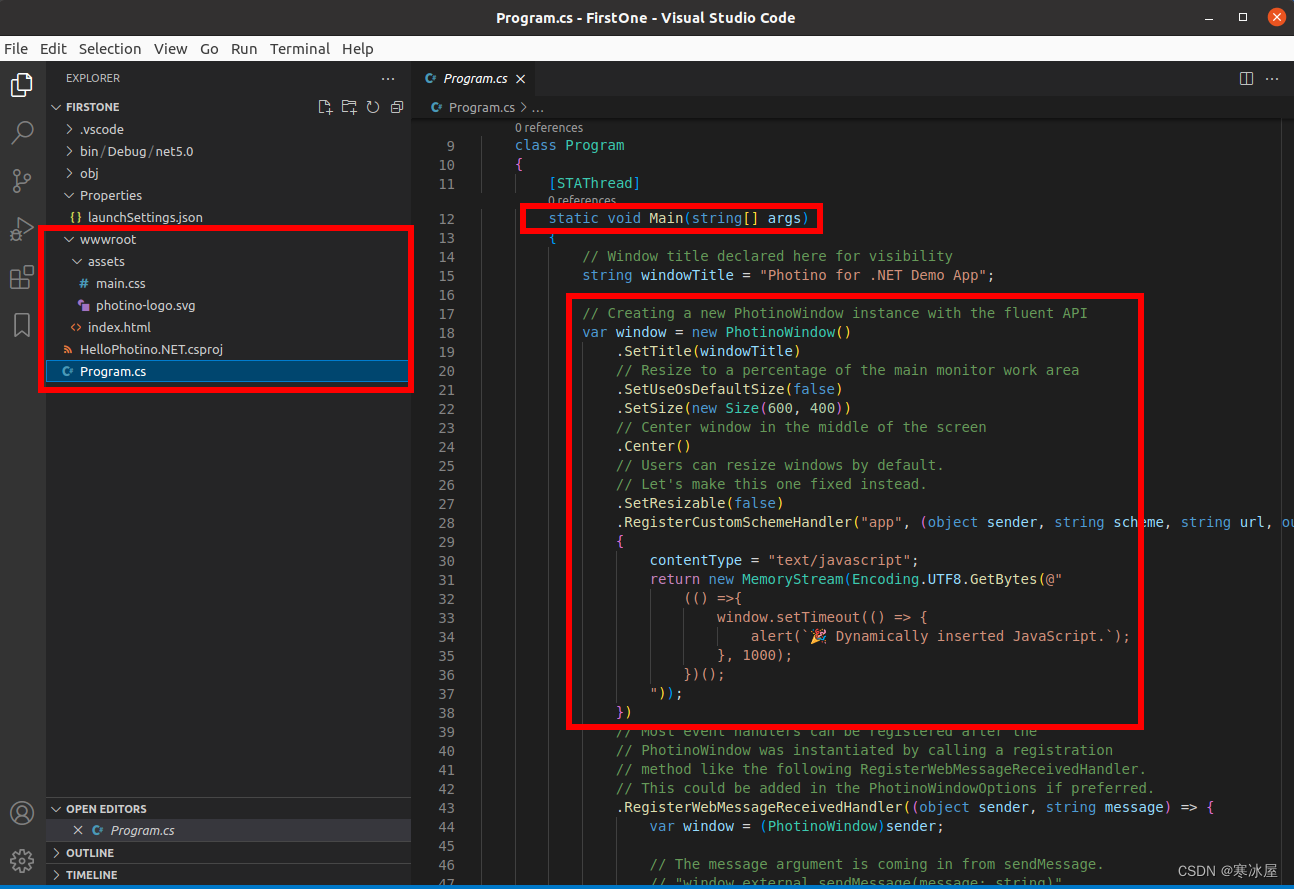Close the Program.cs editor tab

tap(521, 78)
